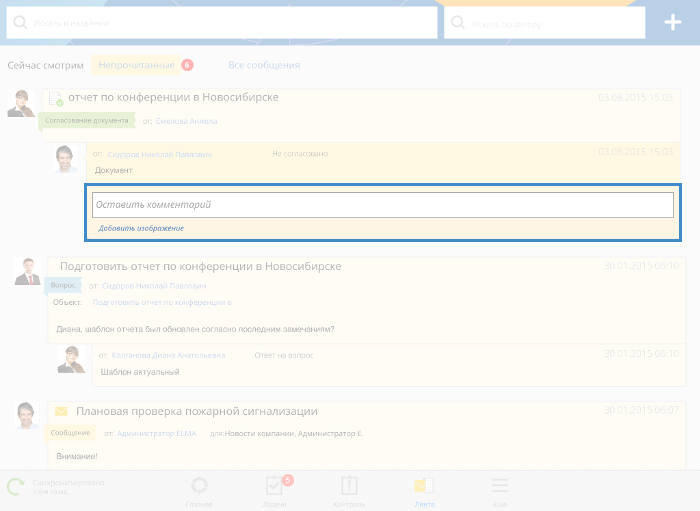Open title Плановая проверка пожарной сигнализации
This screenshot has width=700, height=511.
pyautogui.click(x=197, y=411)
